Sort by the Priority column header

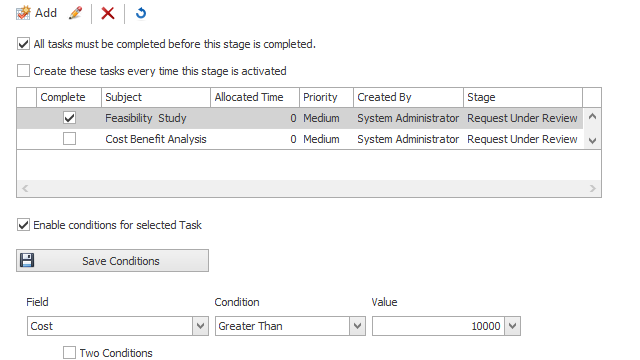click(x=327, y=97)
